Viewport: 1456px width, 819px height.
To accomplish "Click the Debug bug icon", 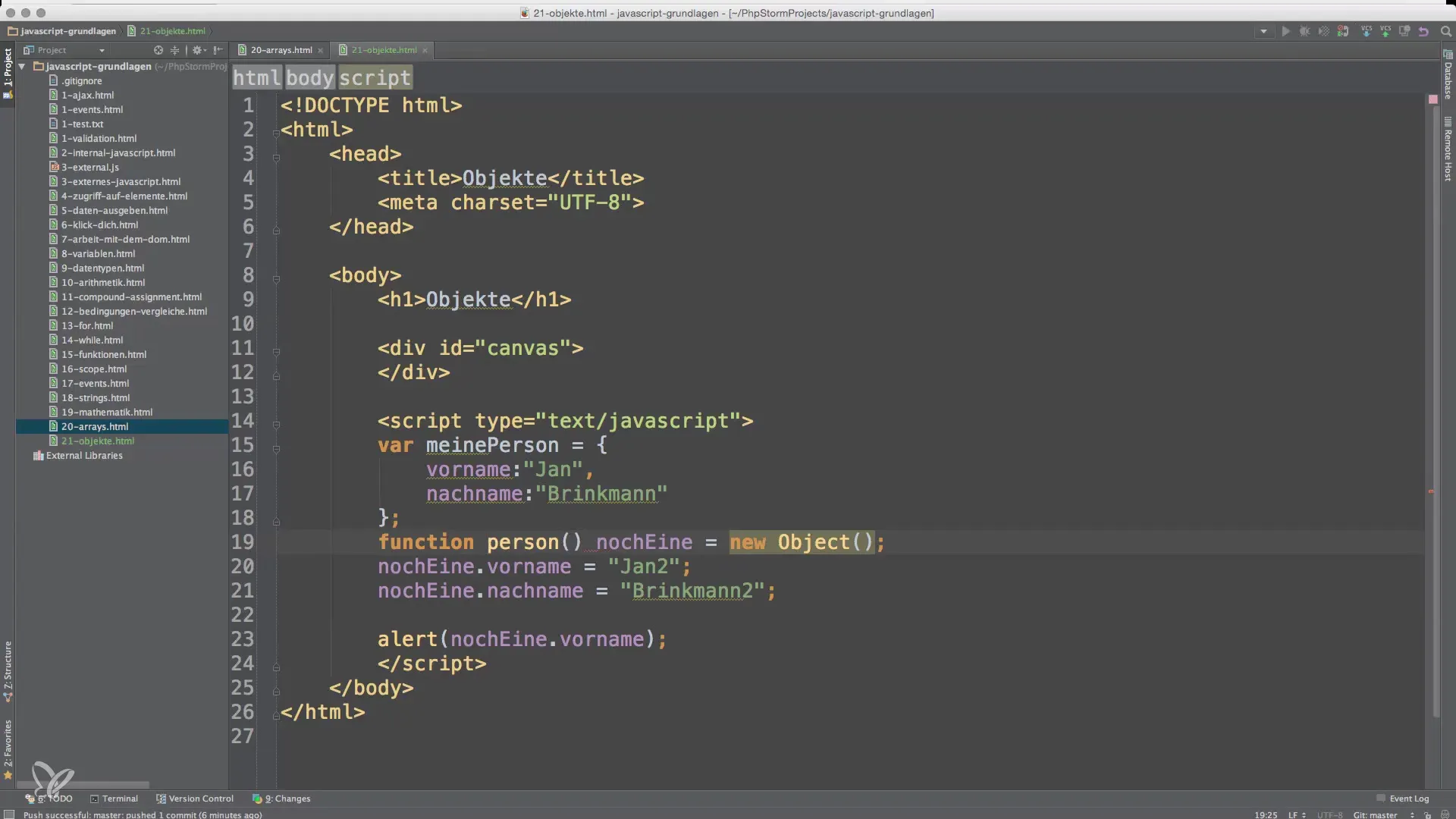I will tap(1304, 31).
